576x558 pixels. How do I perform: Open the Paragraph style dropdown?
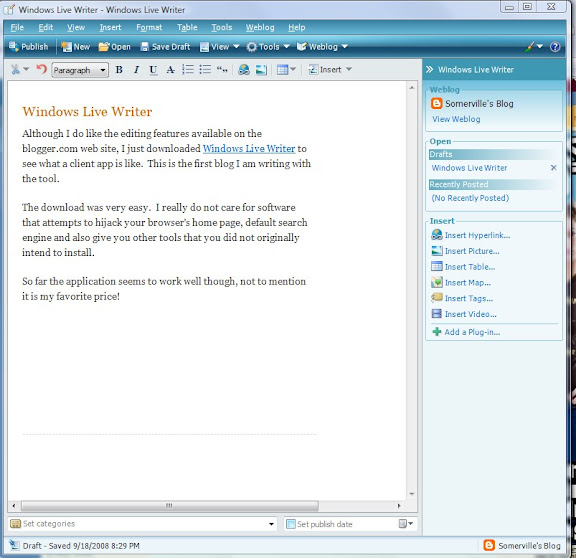80,70
